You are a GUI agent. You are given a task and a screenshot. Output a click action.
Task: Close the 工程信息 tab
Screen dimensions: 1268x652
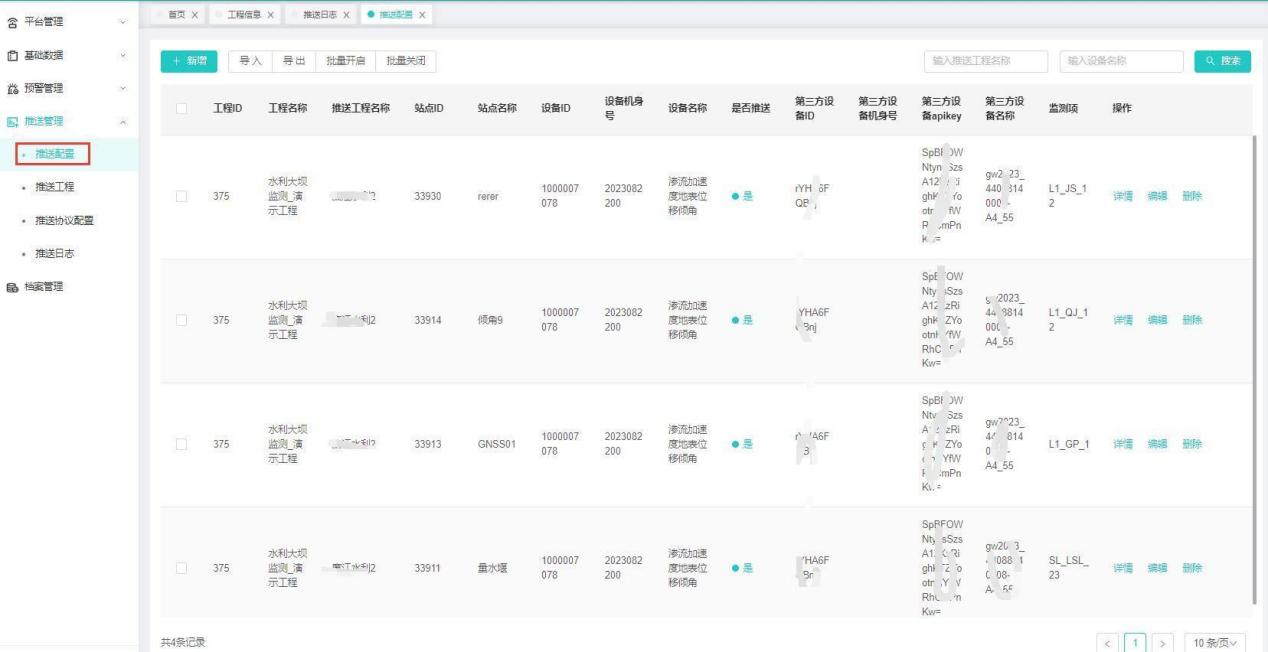[x=270, y=14]
